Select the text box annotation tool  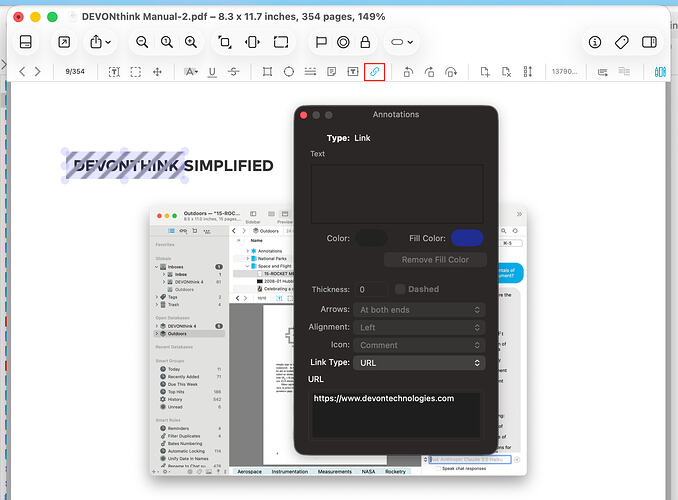pyautogui.click(x=353, y=72)
